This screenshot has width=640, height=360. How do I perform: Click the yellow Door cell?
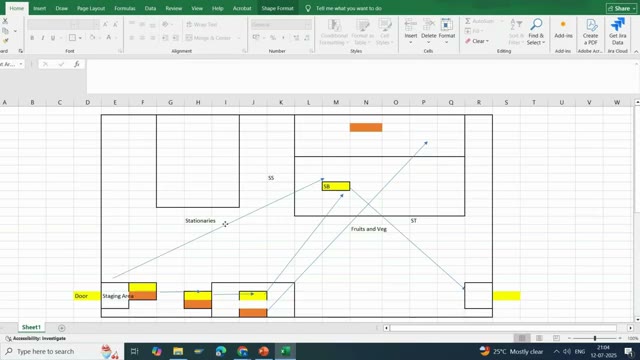coord(87,296)
